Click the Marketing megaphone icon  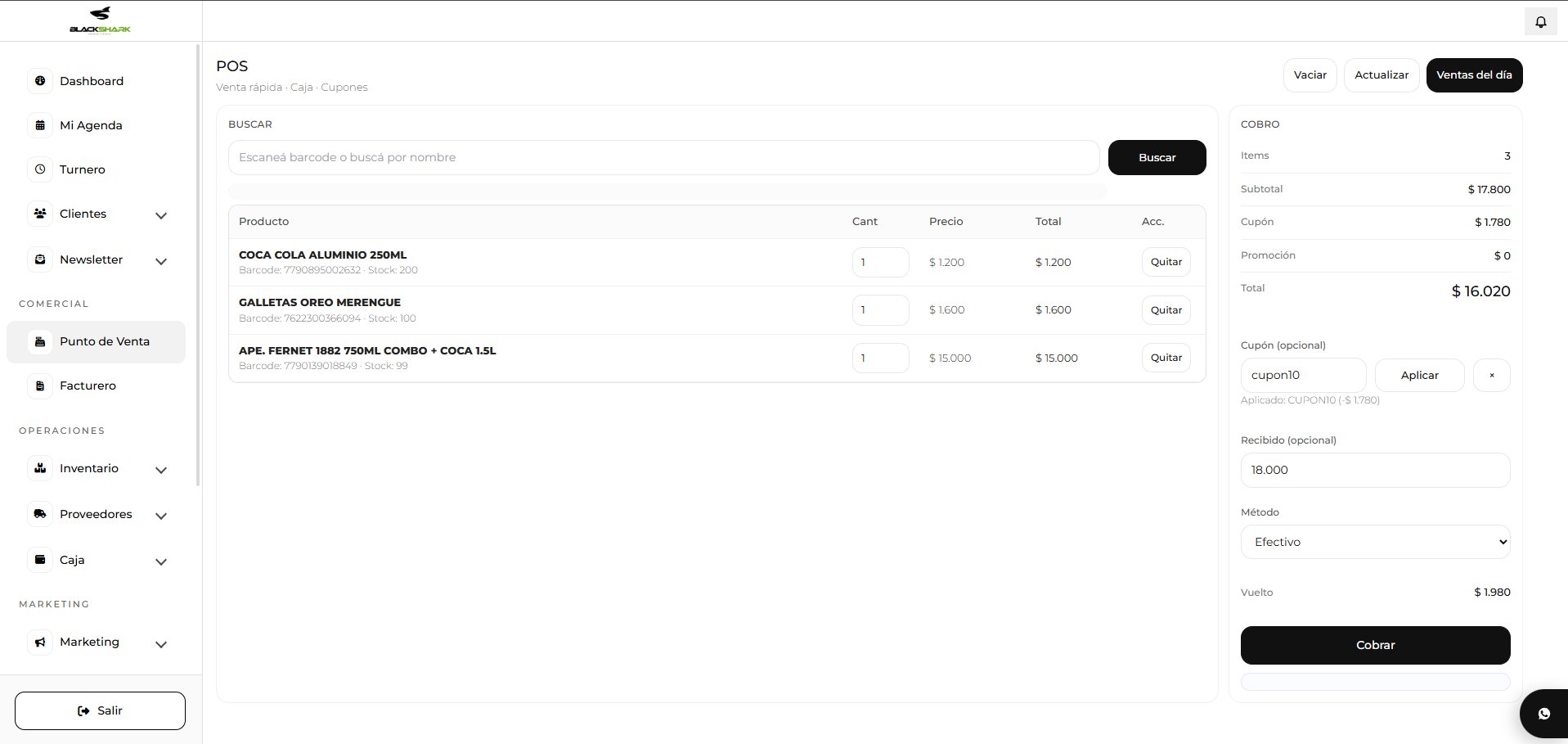(40, 642)
